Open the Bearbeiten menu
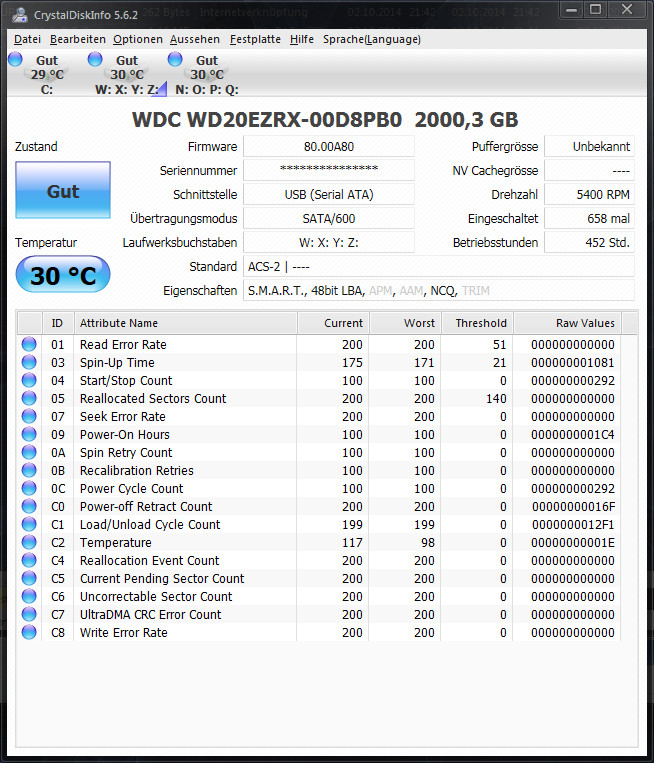654x763 pixels. point(78,39)
